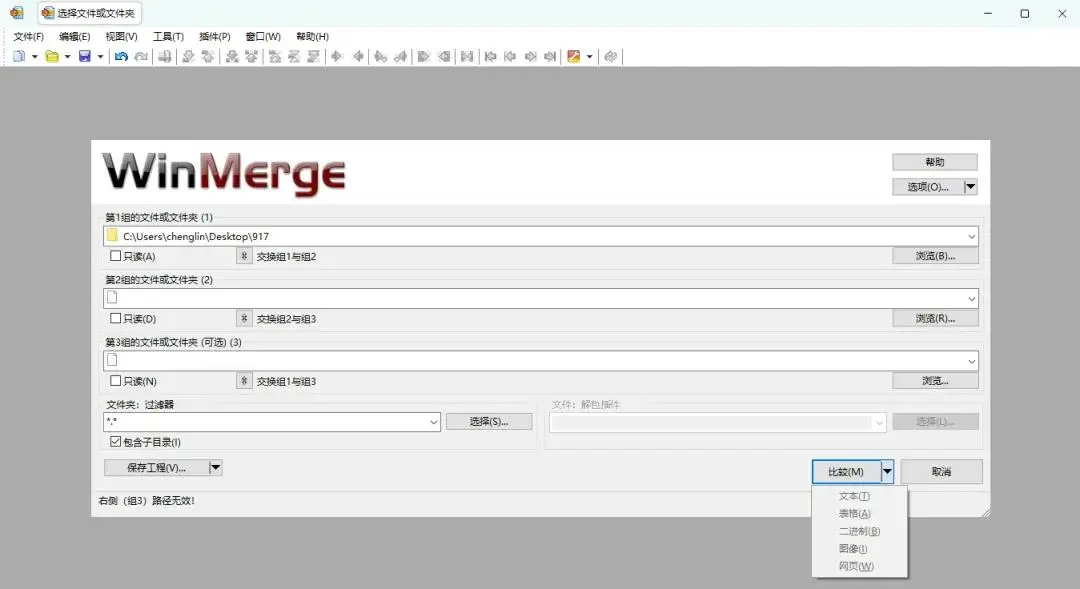The height and width of the screenshot is (589, 1080).
Task: Click the 选择(S)... filter button
Action: coord(488,422)
